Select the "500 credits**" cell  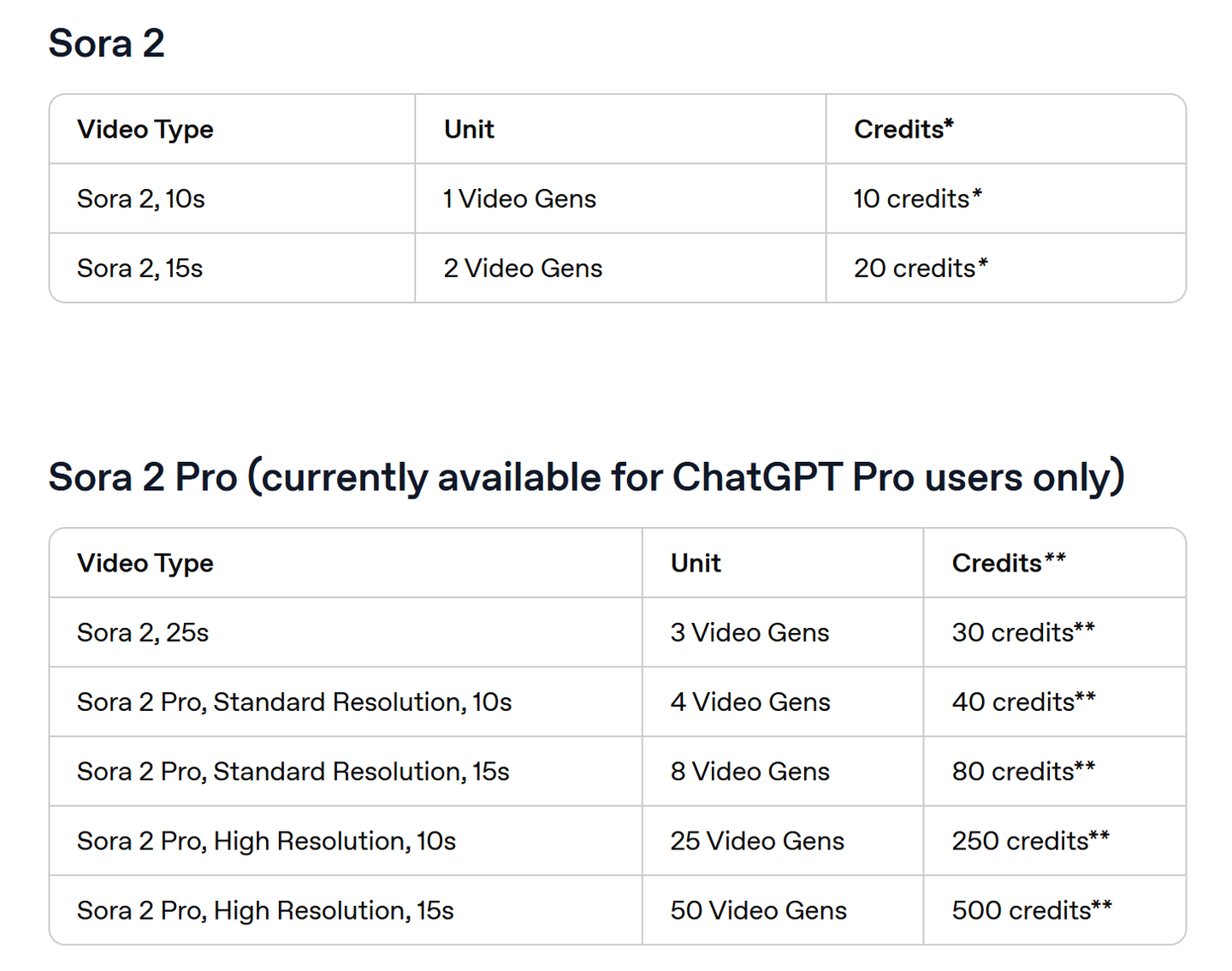pos(1032,910)
